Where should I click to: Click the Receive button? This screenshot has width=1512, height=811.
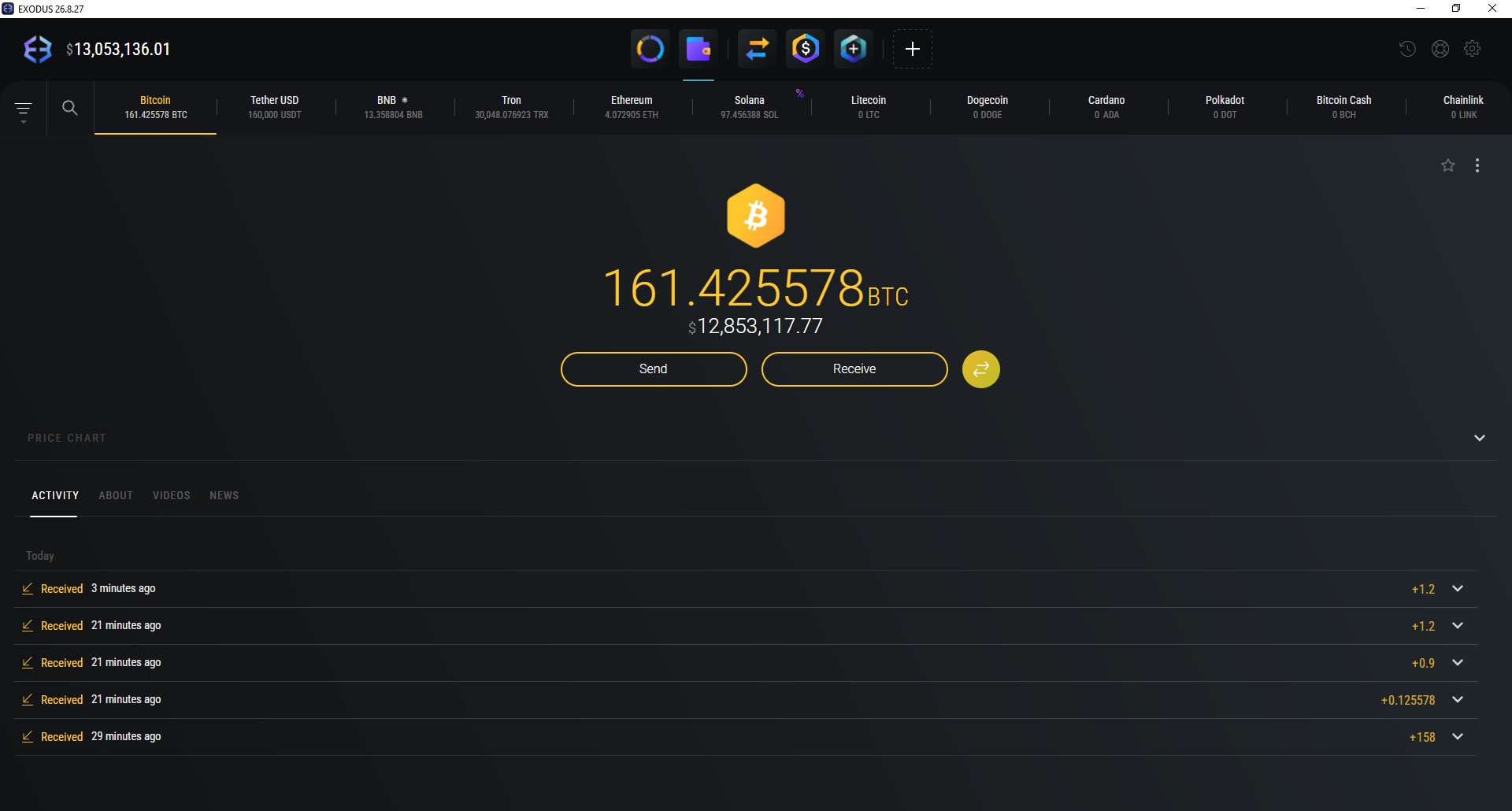tap(854, 369)
